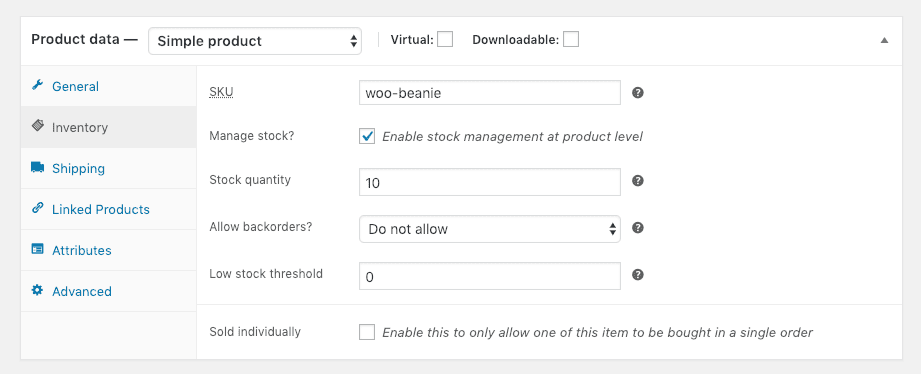The height and width of the screenshot is (374, 921).
Task: Open the Shipping tab
Action: point(109,169)
